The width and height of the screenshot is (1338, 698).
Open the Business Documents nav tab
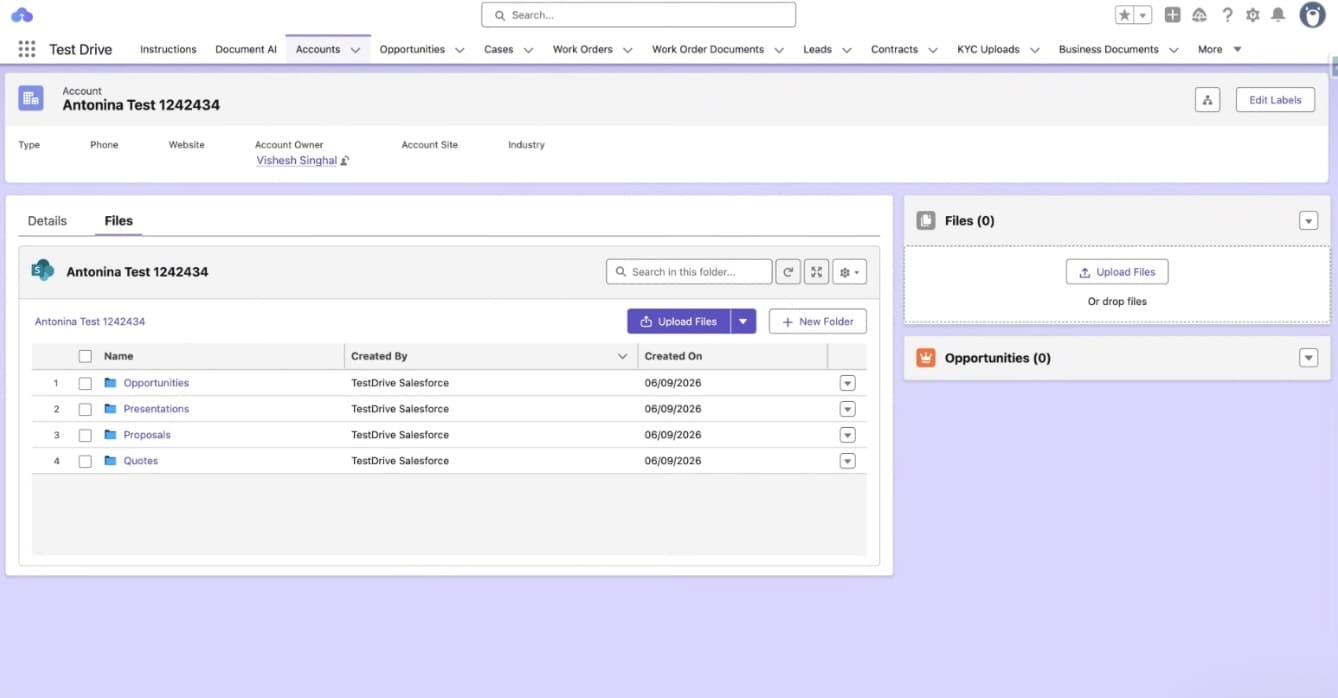(x=1108, y=49)
